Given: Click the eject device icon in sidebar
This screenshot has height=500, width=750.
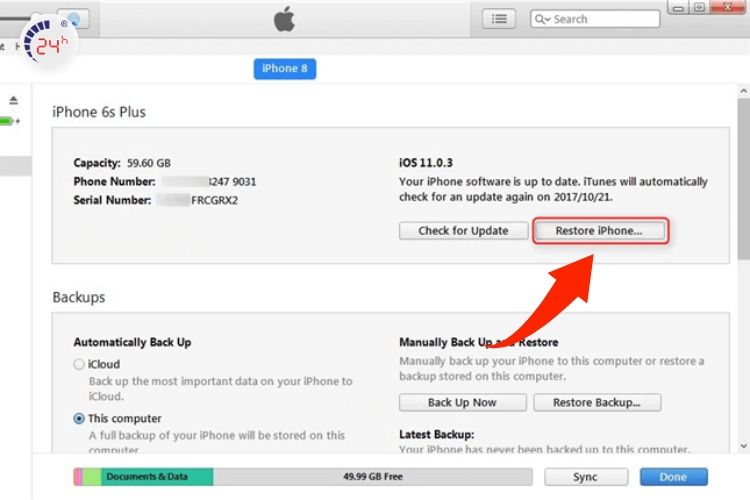Looking at the screenshot, I should click(13, 100).
